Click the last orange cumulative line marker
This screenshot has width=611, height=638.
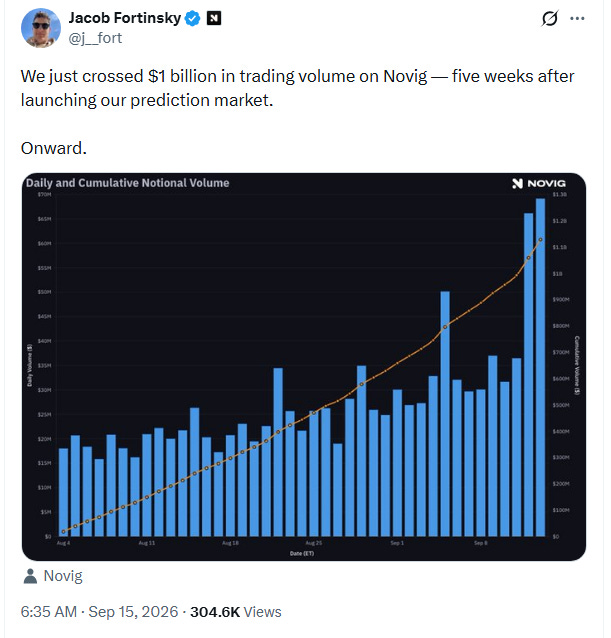point(540,240)
